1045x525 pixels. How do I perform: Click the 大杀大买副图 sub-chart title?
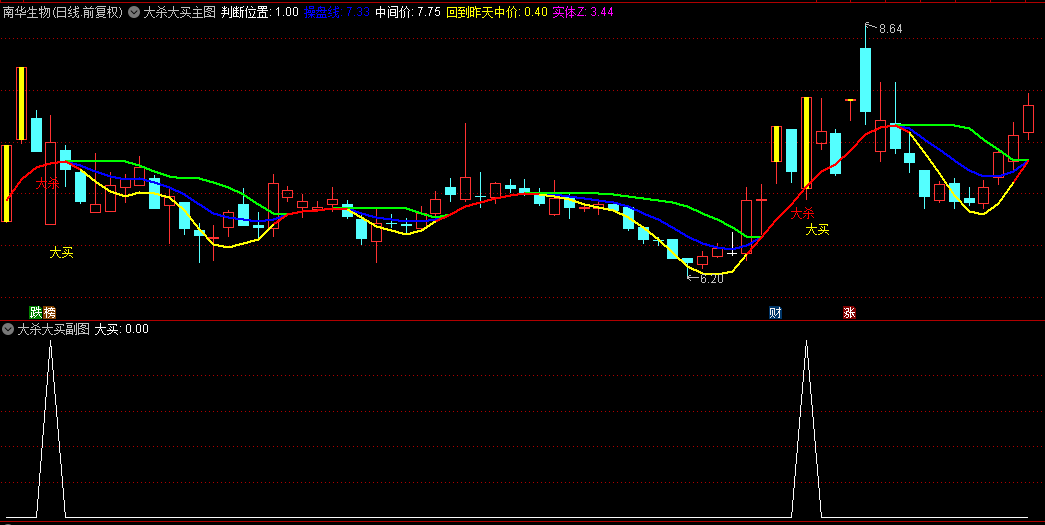point(53,329)
